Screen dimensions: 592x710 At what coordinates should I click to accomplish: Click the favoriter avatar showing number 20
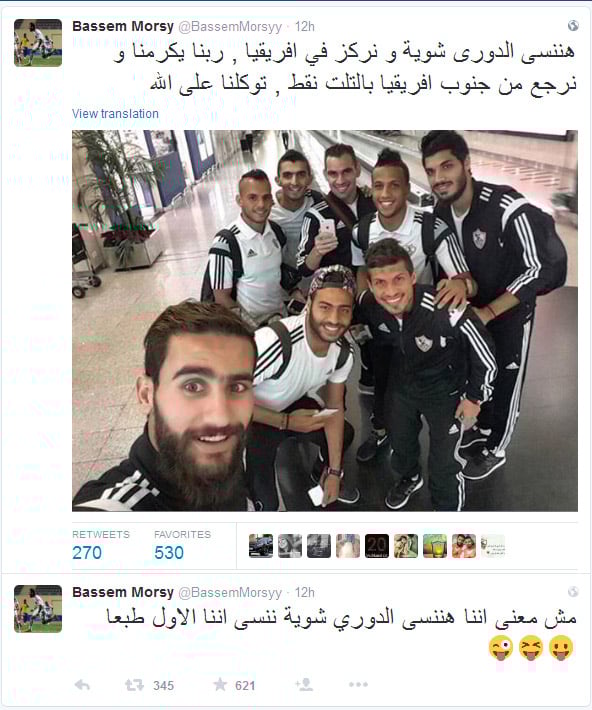tap(377, 546)
